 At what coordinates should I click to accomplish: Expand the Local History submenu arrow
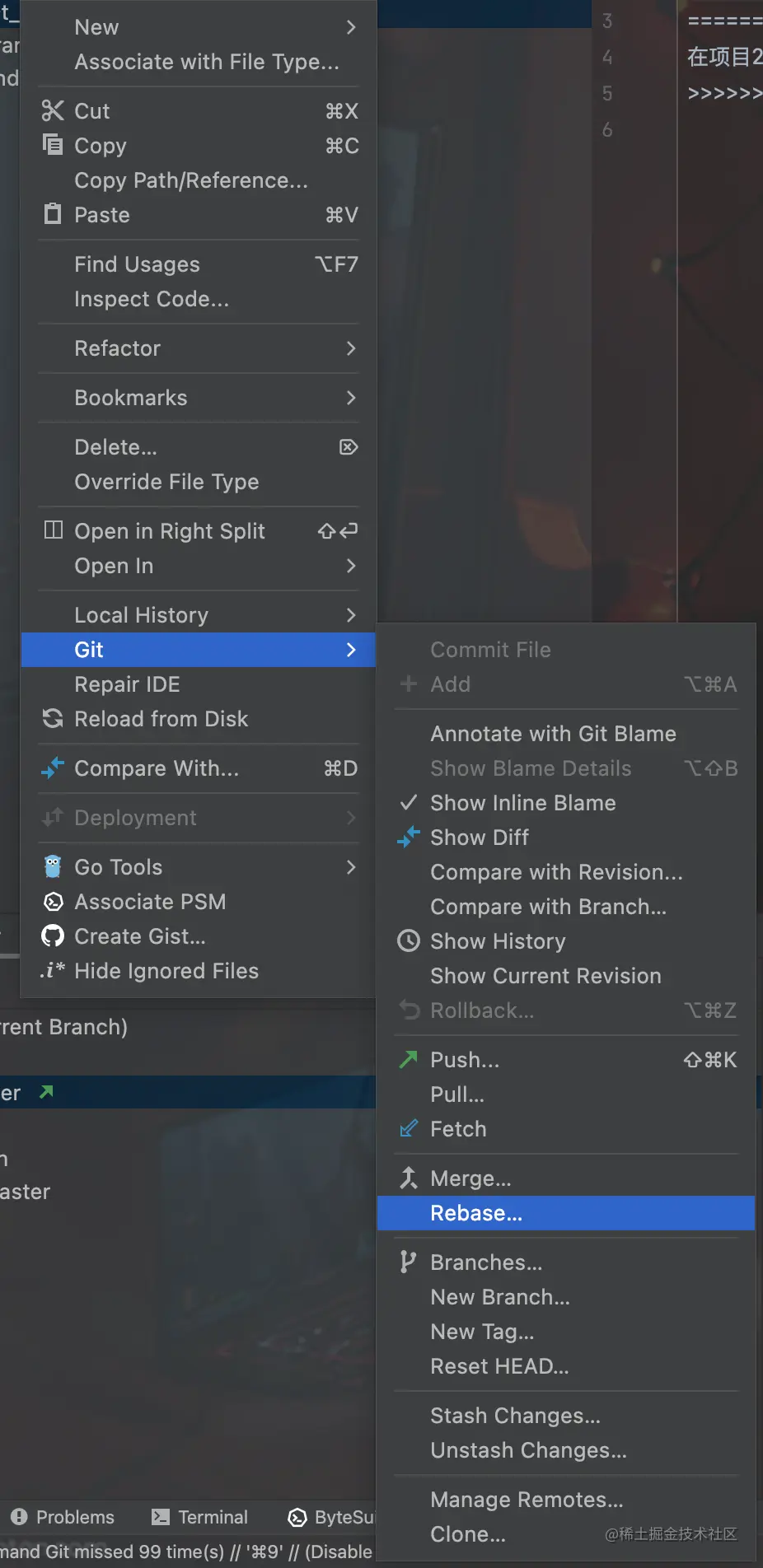pyautogui.click(x=351, y=615)
